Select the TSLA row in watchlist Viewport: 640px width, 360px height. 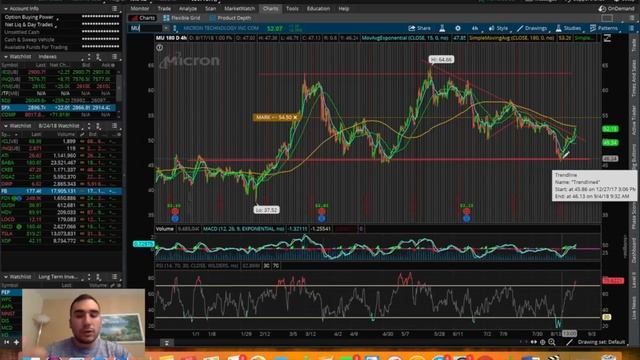pos(60,234)
